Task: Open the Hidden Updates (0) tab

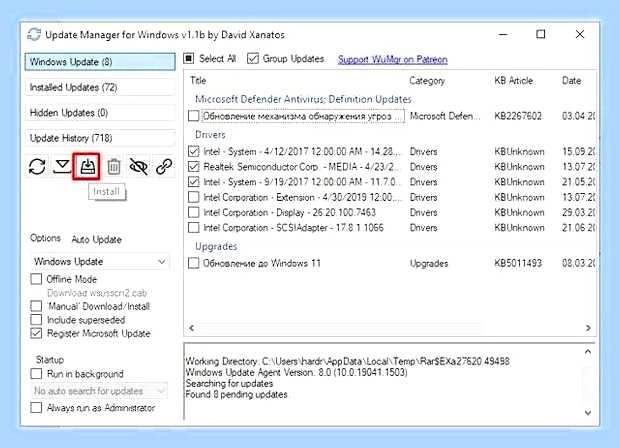Action: click(x=100, y=113)
